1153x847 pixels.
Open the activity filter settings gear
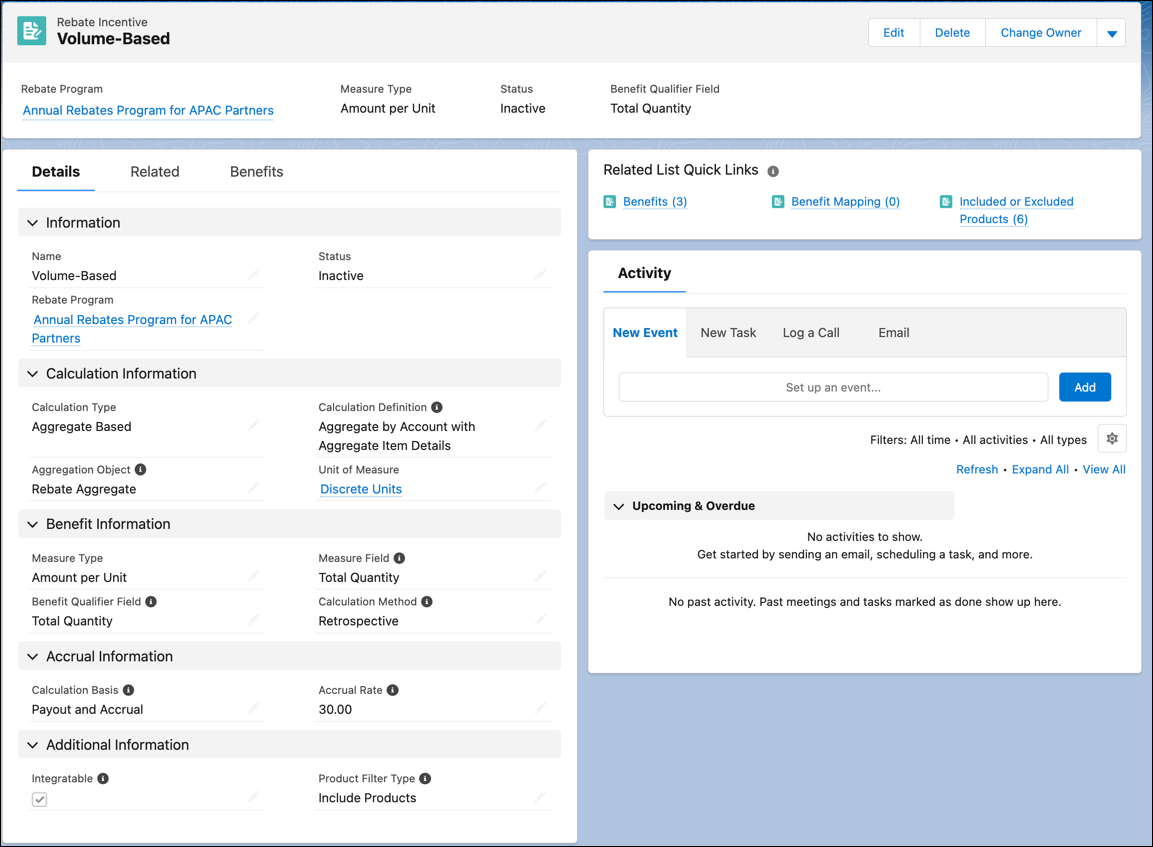(1112, 438)
